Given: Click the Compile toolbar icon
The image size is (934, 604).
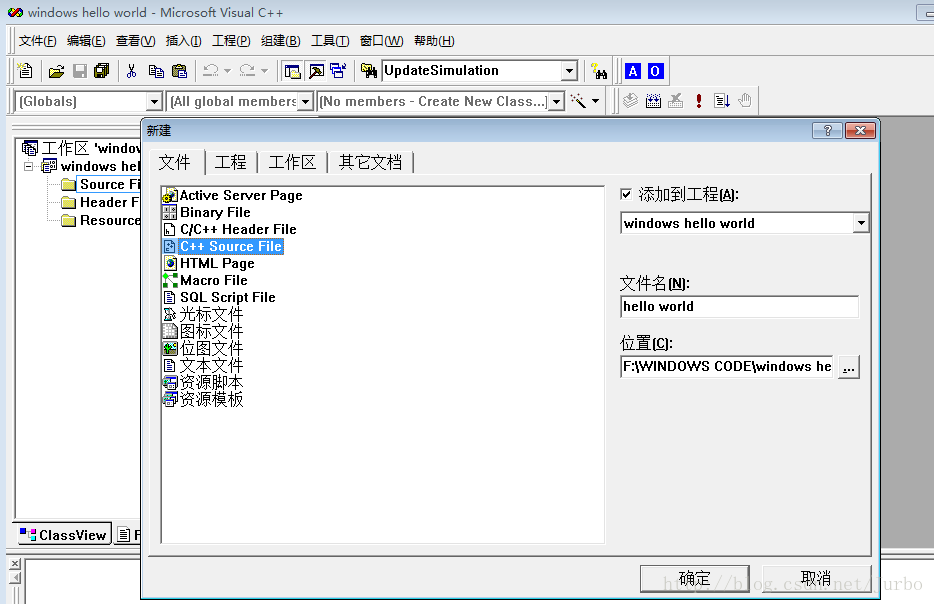Looking at the screenshot, I should pyautogui.click(x=630, y=101).
